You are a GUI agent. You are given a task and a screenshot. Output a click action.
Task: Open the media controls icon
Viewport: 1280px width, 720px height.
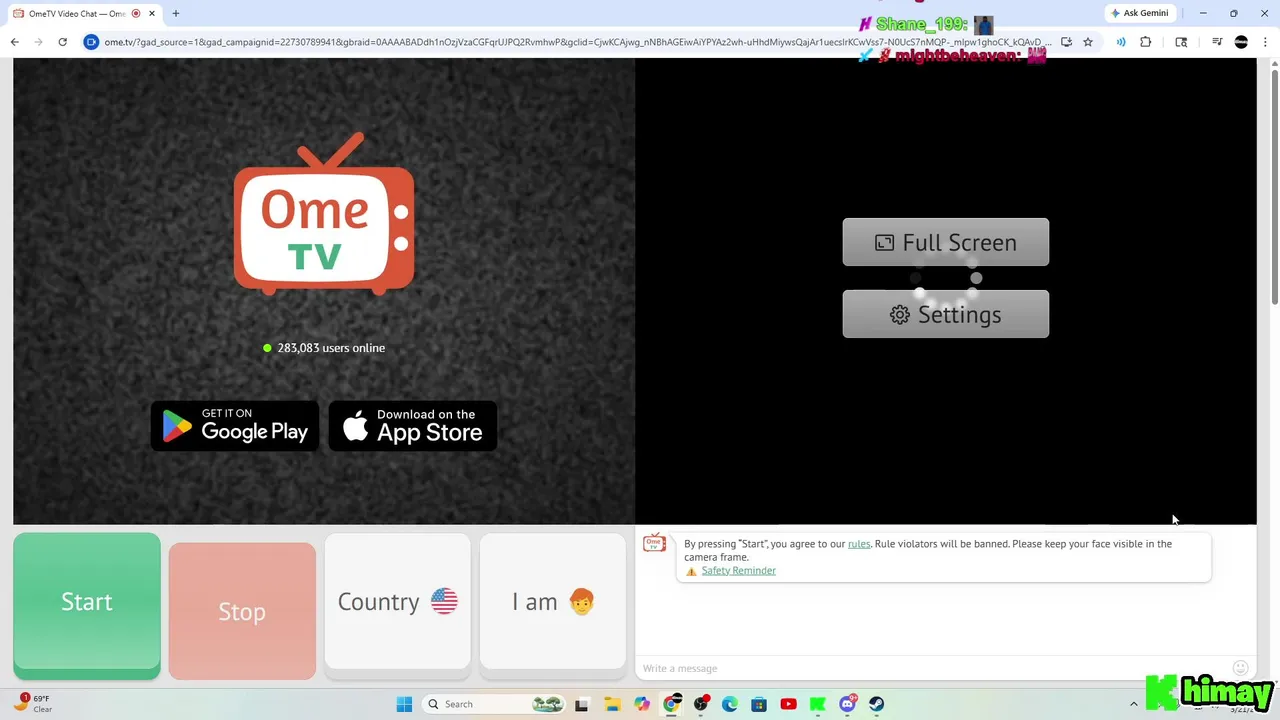[1217, 42]
